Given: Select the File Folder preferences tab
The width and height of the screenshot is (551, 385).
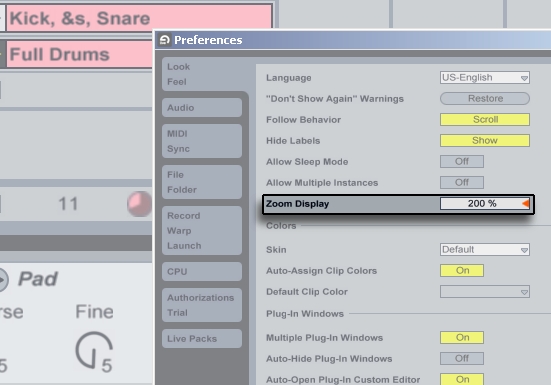Looking at the screenshot, I should click(x=202, y=182).
